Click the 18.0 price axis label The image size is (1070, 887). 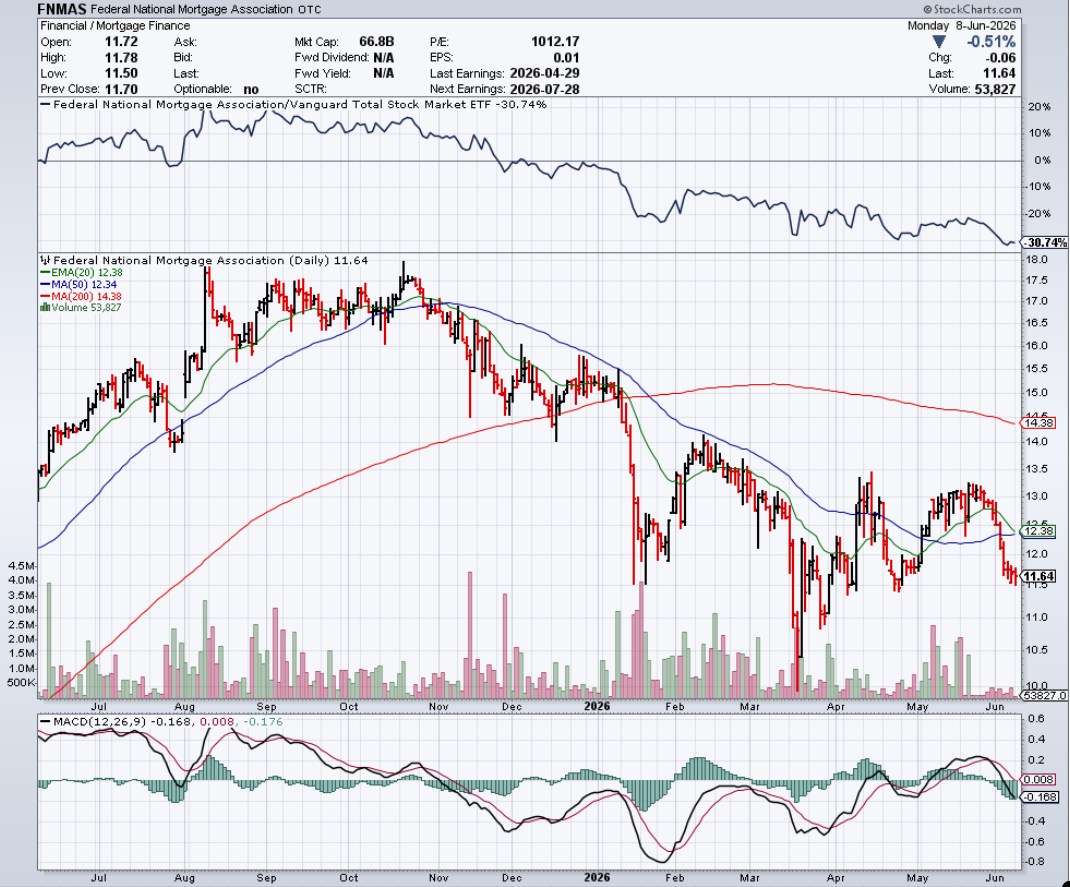click(1037, 259)
